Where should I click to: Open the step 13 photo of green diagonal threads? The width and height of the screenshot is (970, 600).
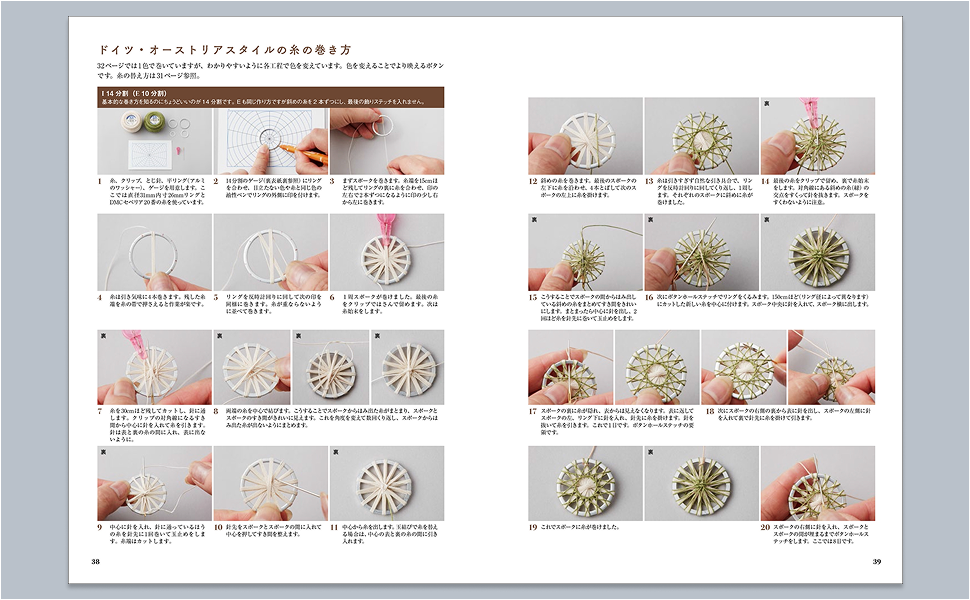tap(702, 136)
